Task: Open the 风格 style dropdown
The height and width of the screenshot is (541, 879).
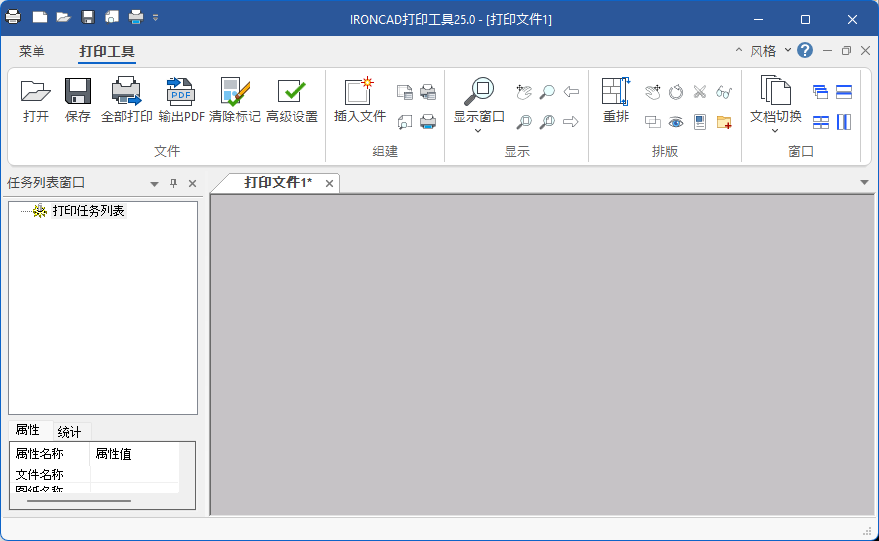Action: (x=769, y=51)
